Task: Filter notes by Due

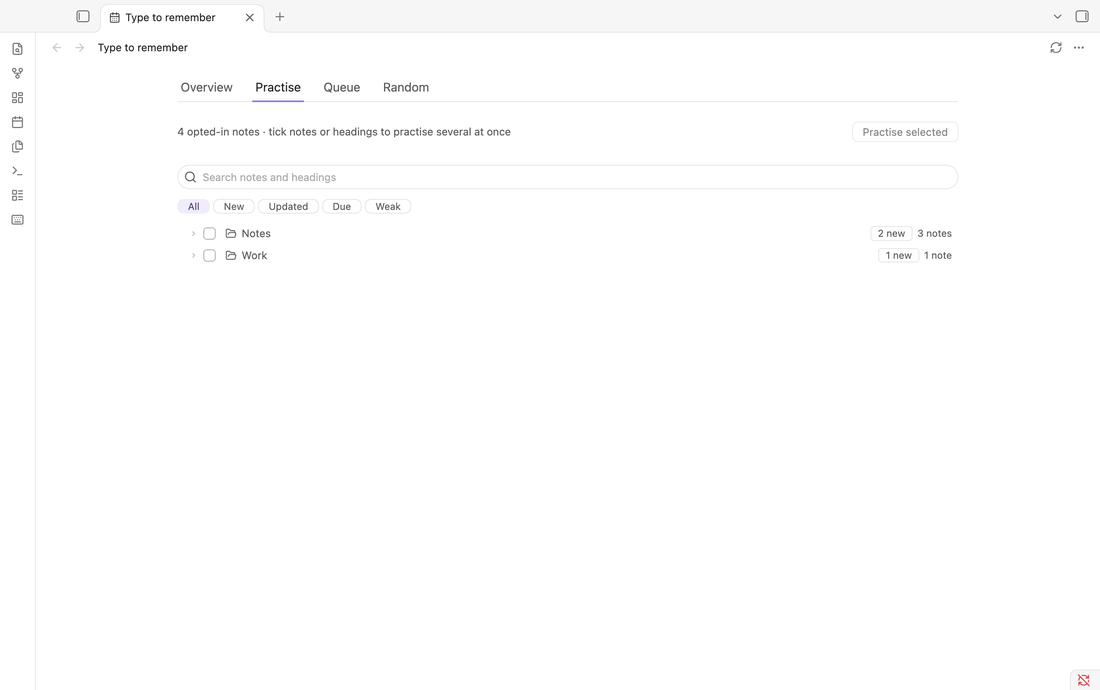Action: (342, 206)
